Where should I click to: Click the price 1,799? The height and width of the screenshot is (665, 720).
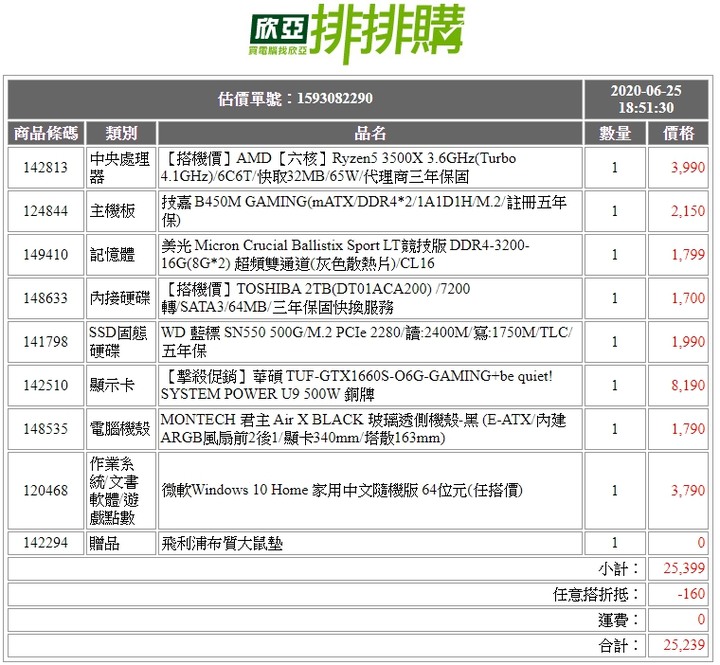687,254
